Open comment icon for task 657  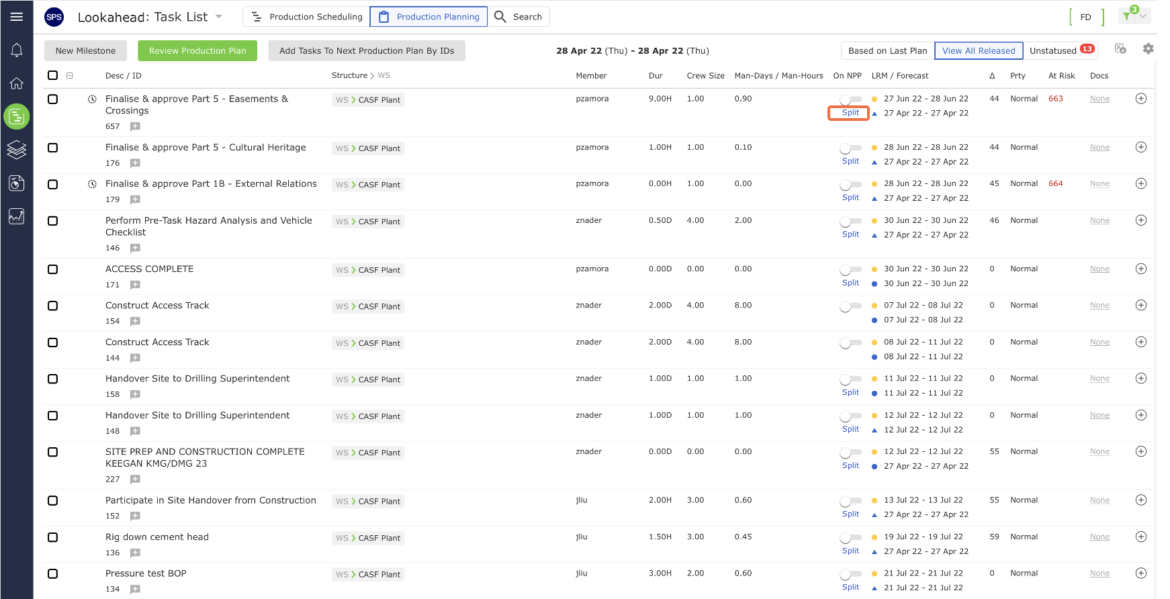coord(135,127)
